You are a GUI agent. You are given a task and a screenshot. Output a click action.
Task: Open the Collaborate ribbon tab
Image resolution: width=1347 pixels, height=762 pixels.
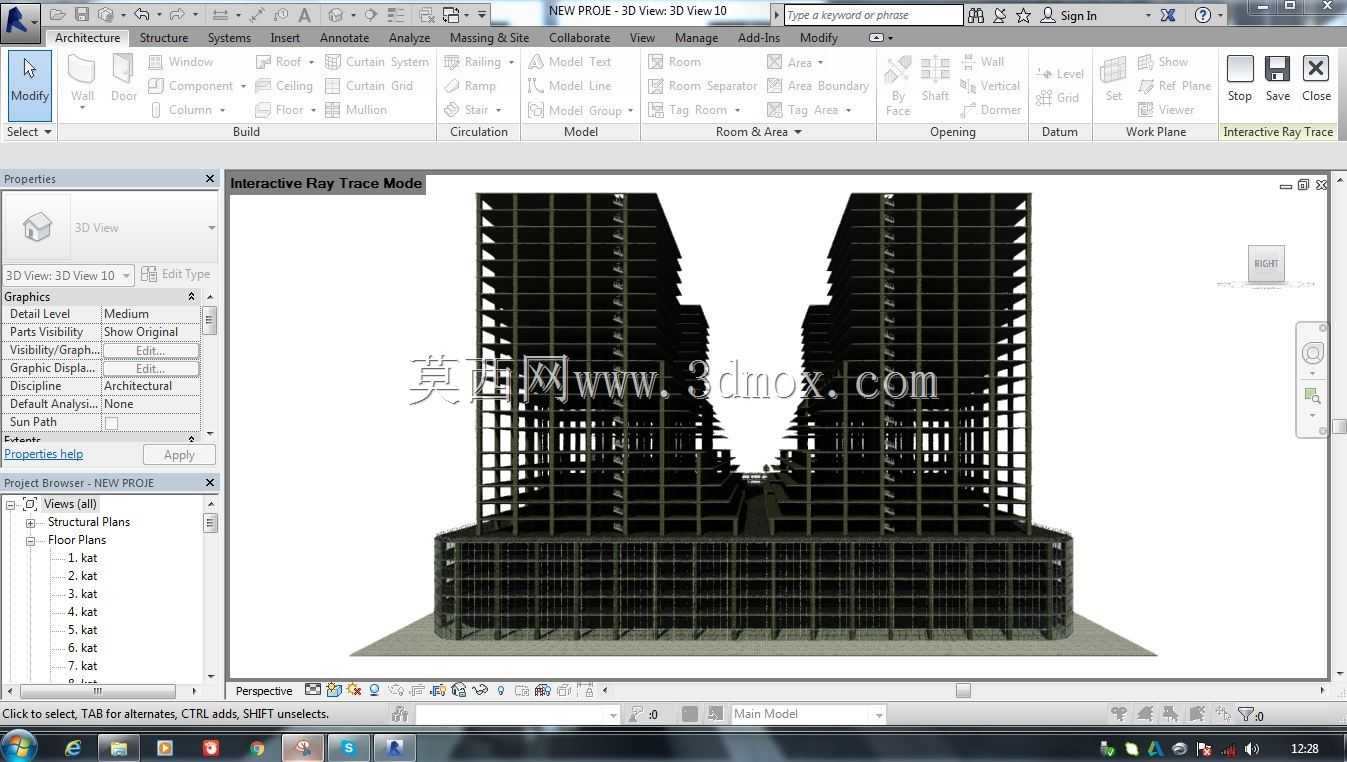pos(579,38)
